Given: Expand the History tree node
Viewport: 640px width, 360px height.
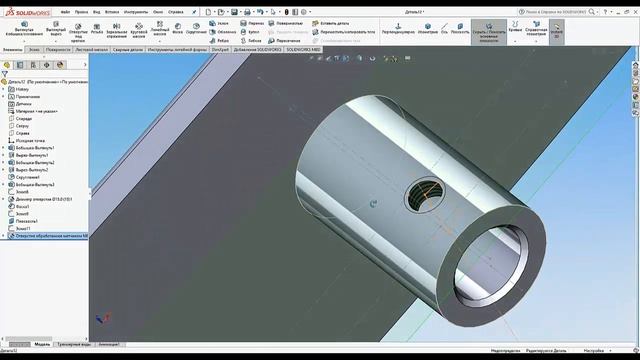Looking at the screenshot, I should [4, 89].
